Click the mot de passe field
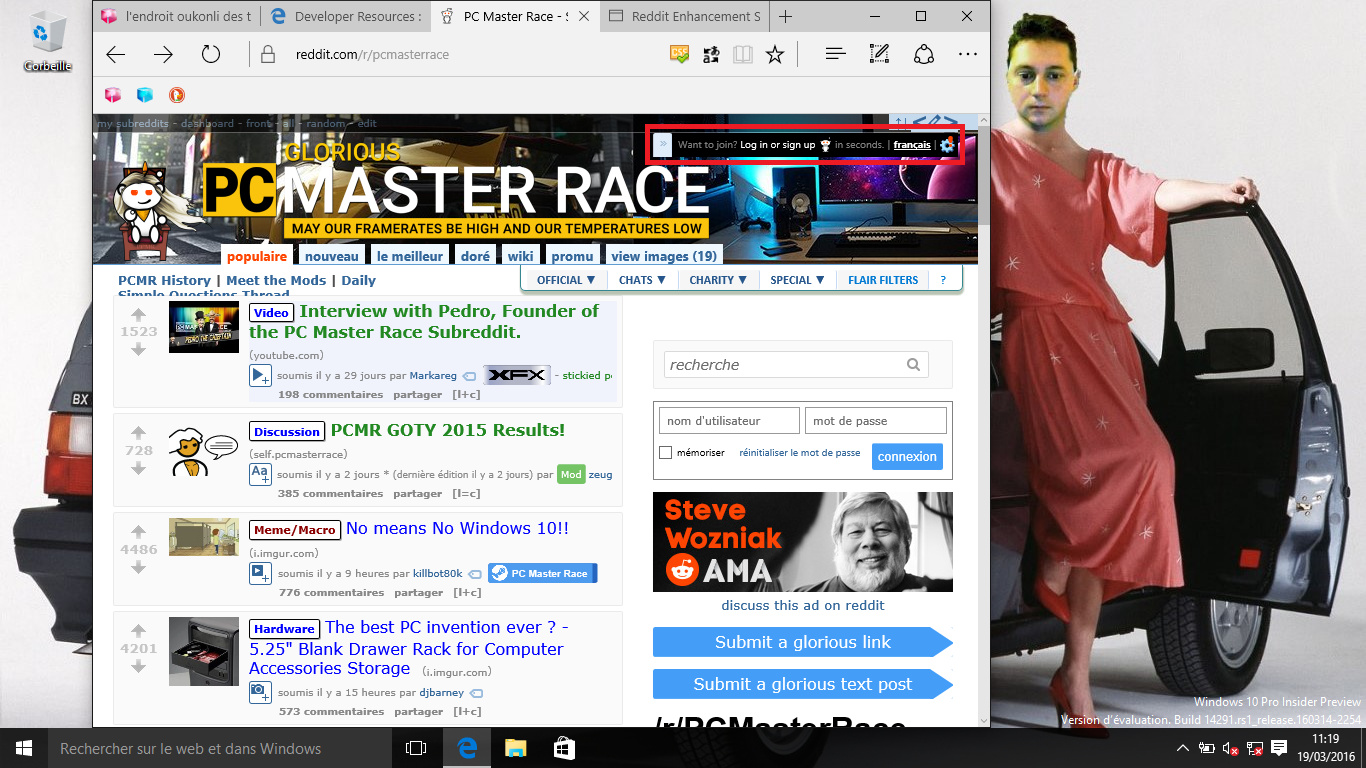This screenshot has height=768, width=1366. pos(876,421)
